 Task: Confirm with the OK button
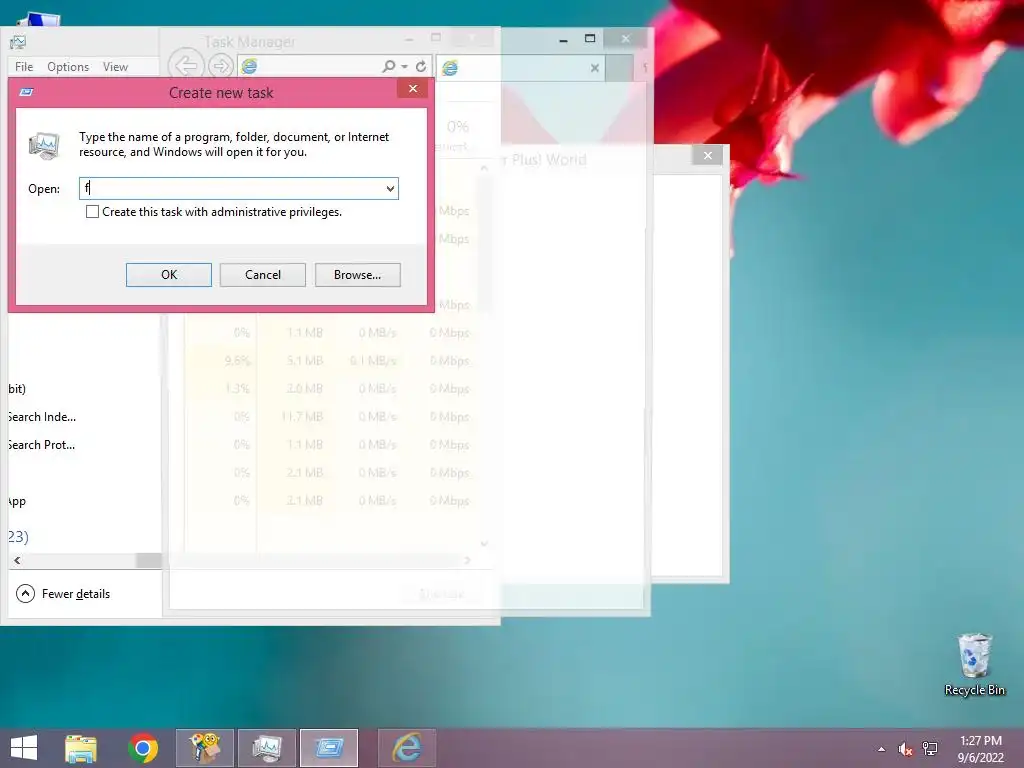coord(168,275)
